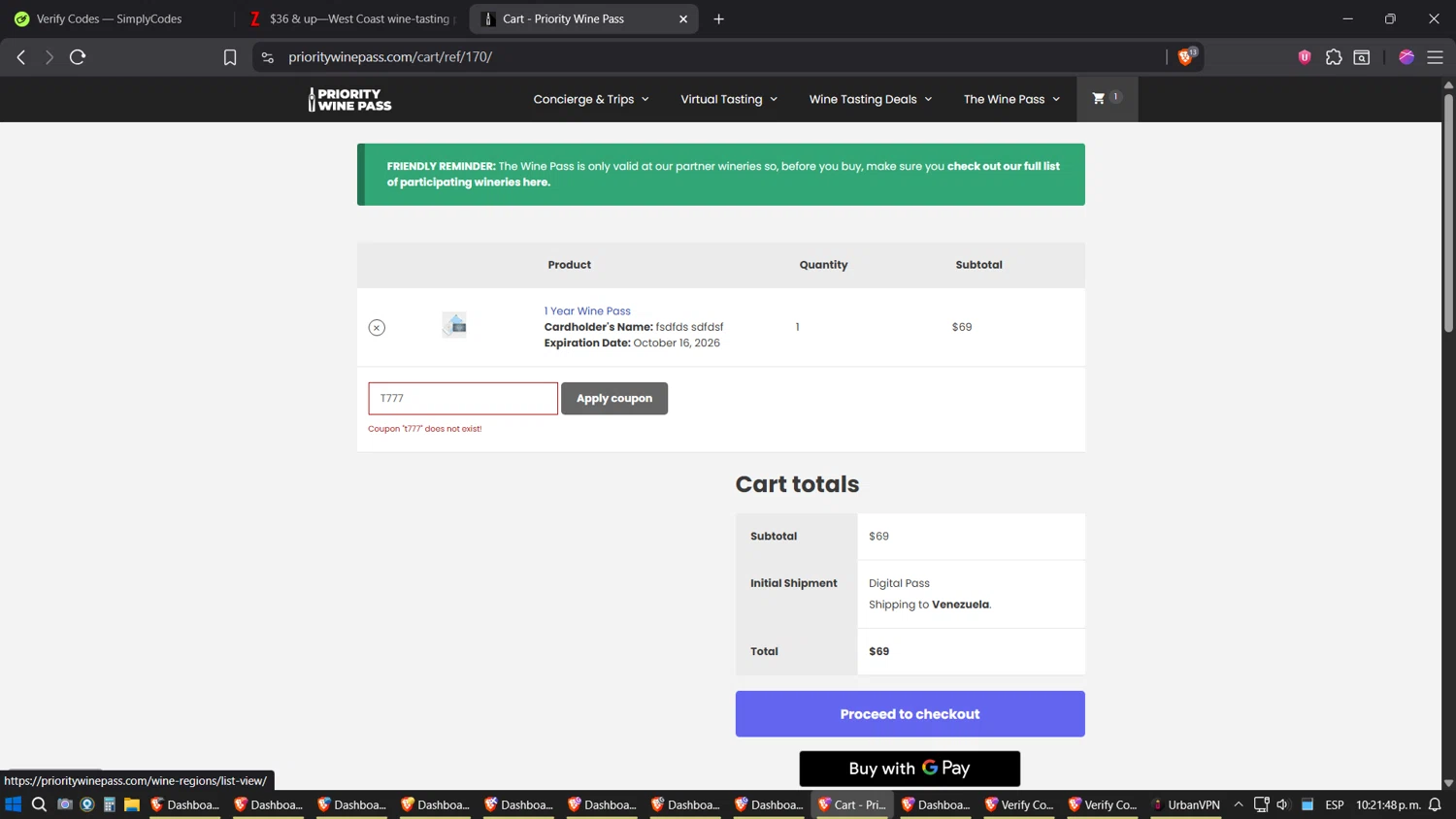The height and width of the screenshot is (819, 1456).
Task: Click the bookmark icon beside address bar
Action: click(230, 57)
